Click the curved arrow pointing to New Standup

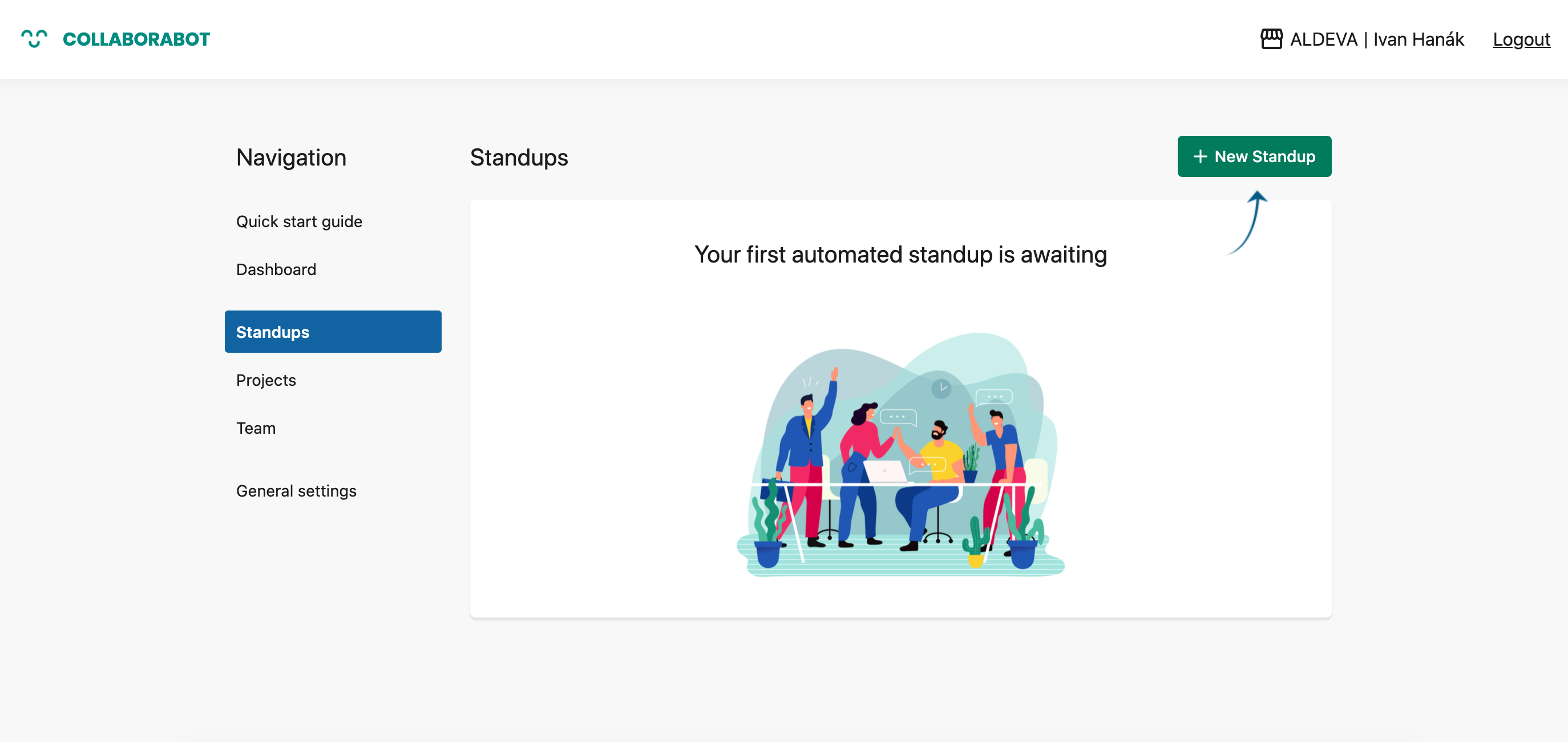tap(1247, 222)
